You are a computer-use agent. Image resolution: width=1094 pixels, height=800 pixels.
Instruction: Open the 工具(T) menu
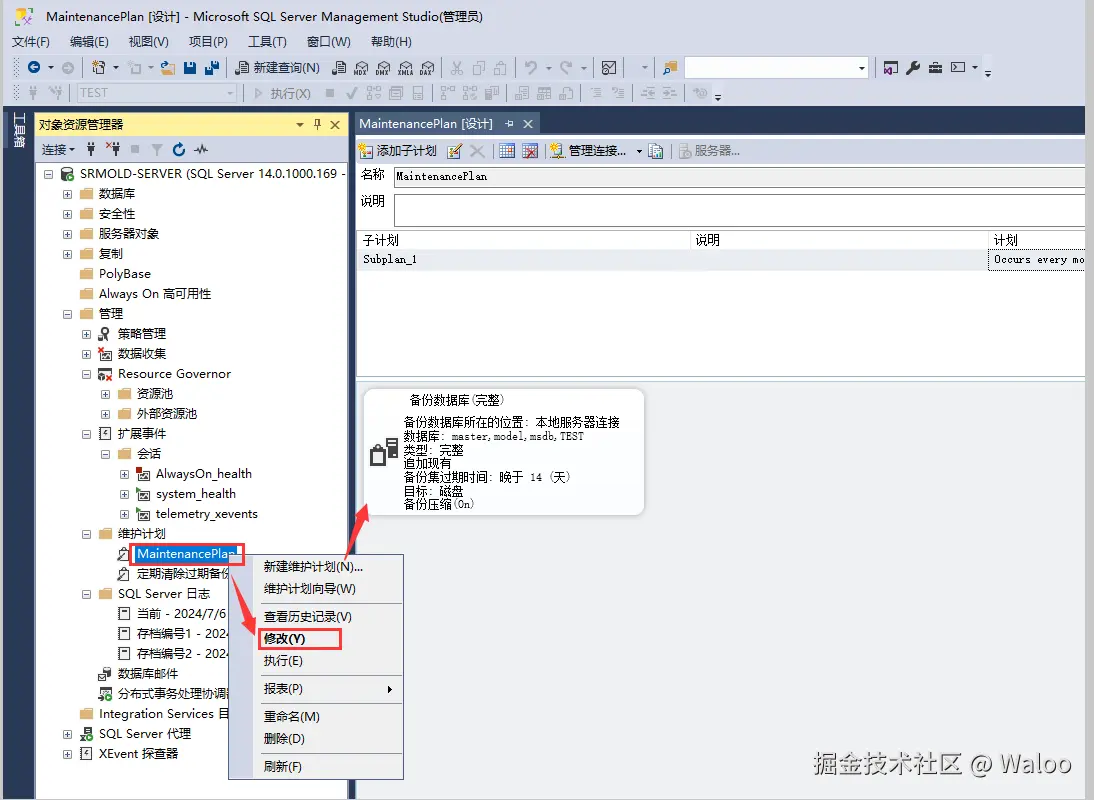tap(267, 42)
